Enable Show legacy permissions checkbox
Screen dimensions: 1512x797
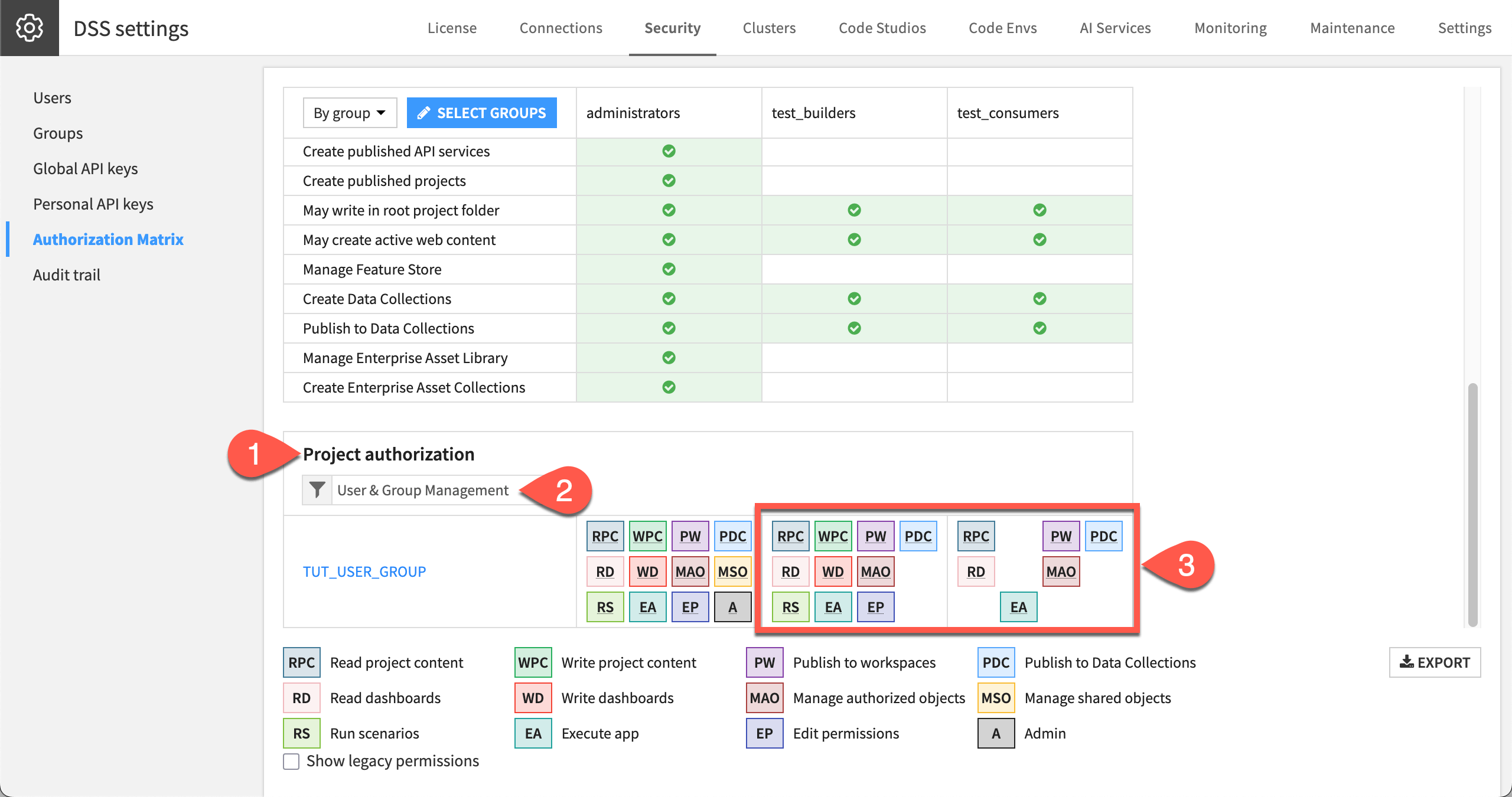[x=291, y=761]
